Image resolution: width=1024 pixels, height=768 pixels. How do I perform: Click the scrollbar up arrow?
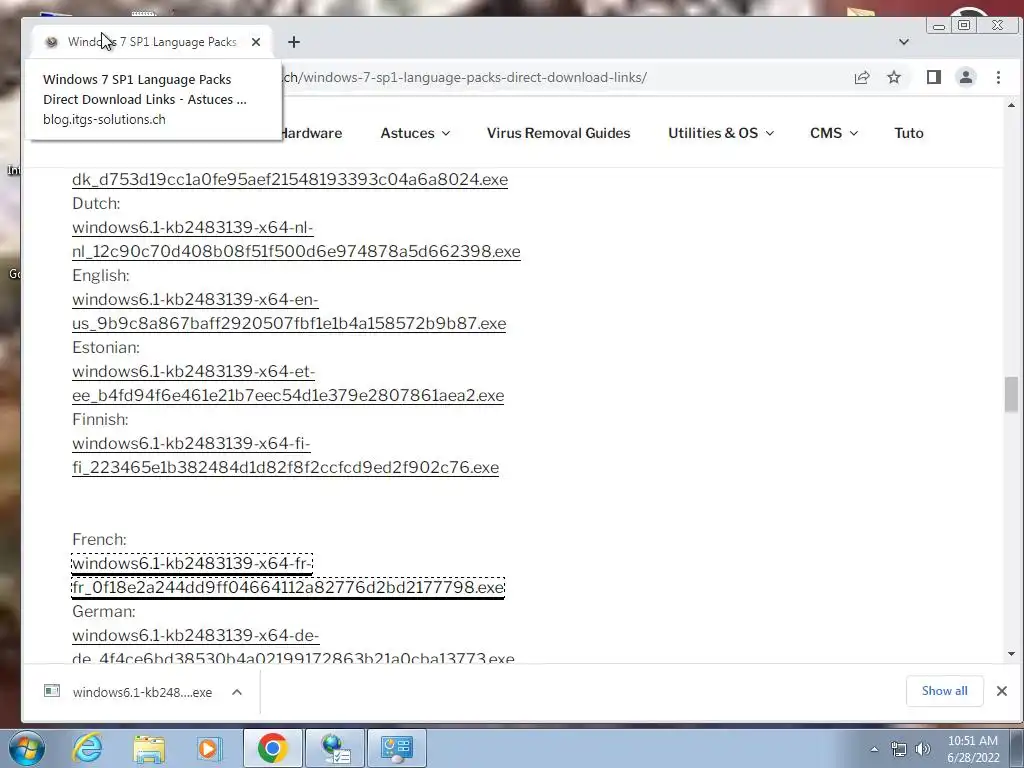point(1011,105)
